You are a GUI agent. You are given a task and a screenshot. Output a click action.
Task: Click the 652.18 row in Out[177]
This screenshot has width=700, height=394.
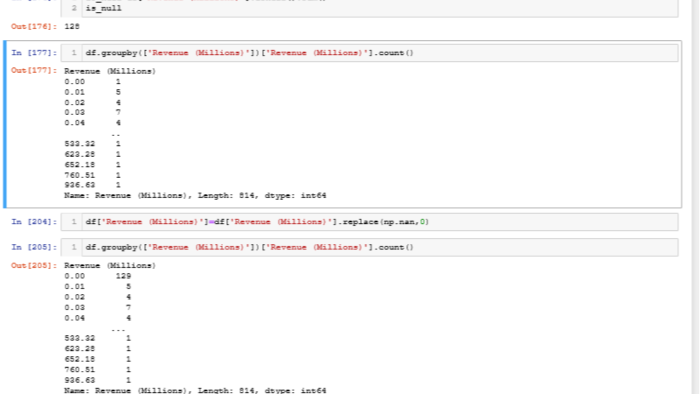coord(92,165)
